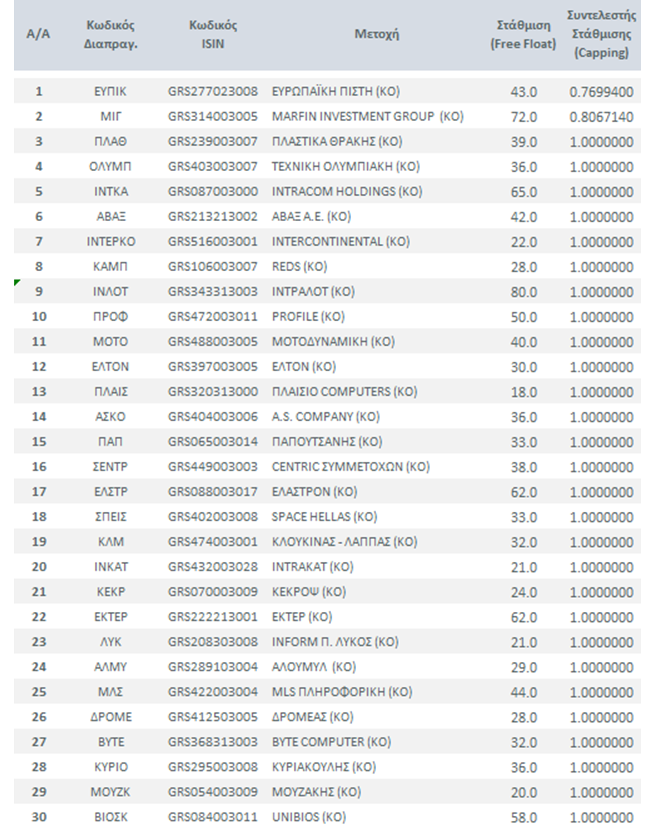
Task: Click 'REDS (ΚΟ)' stock name
Action: coord(299,266)
